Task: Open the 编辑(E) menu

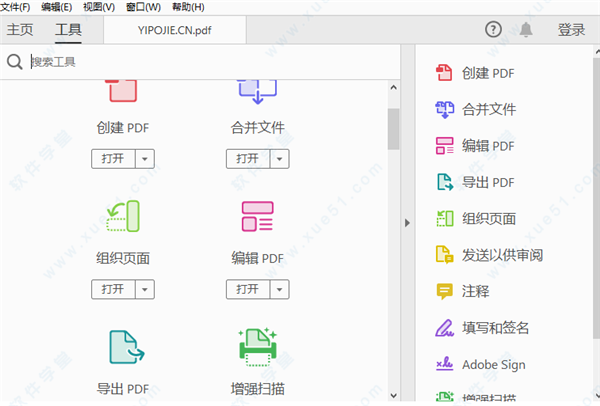Action: click(57, 7)
